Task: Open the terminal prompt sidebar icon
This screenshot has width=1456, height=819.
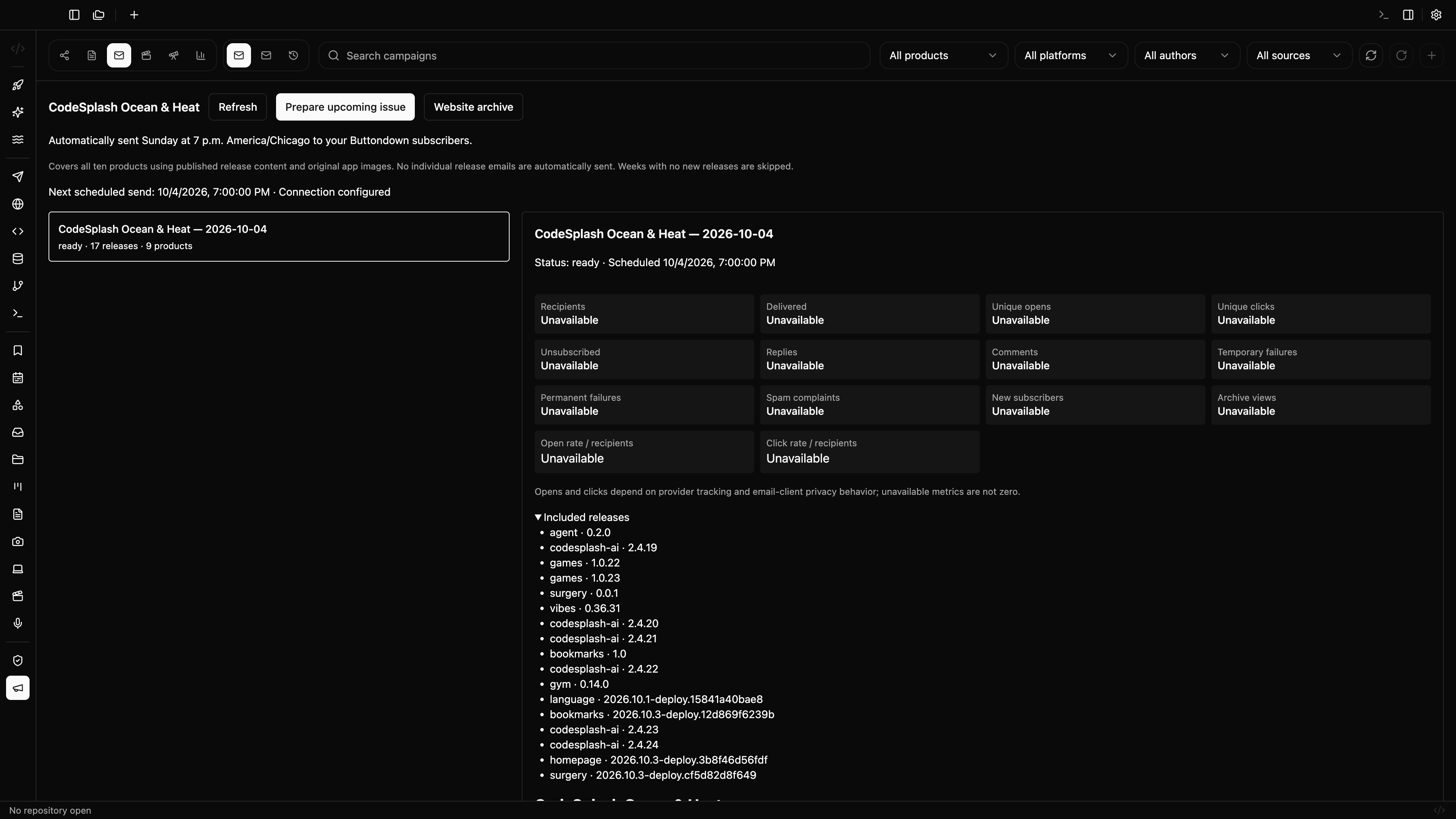Action: 18,313
